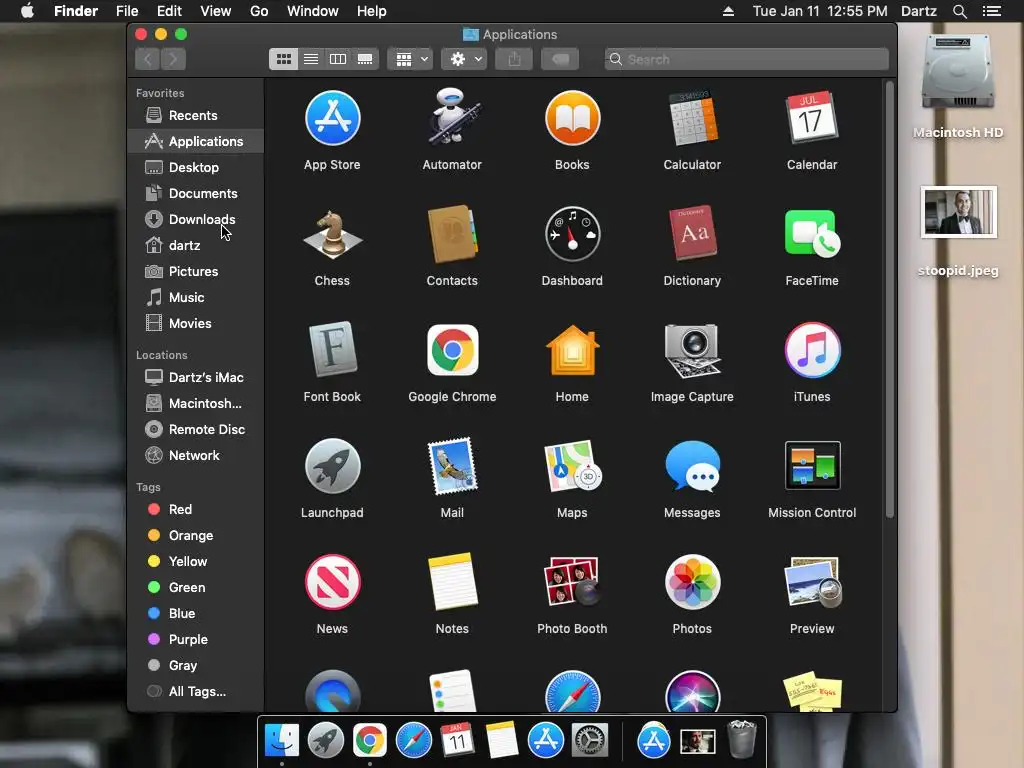Open the FaceTime app

pos(812,234)
